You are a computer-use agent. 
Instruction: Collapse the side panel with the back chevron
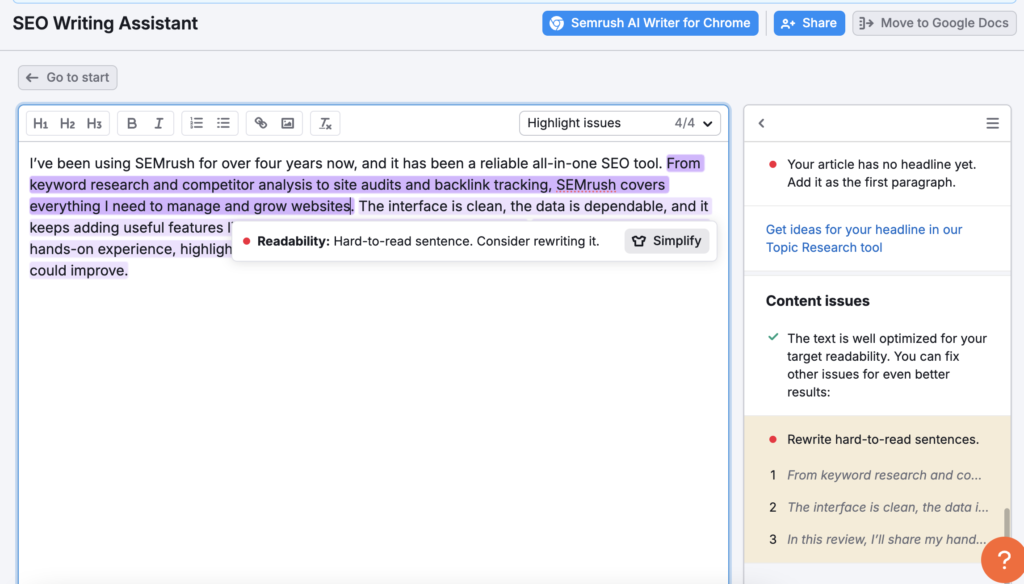coord(761,123)
